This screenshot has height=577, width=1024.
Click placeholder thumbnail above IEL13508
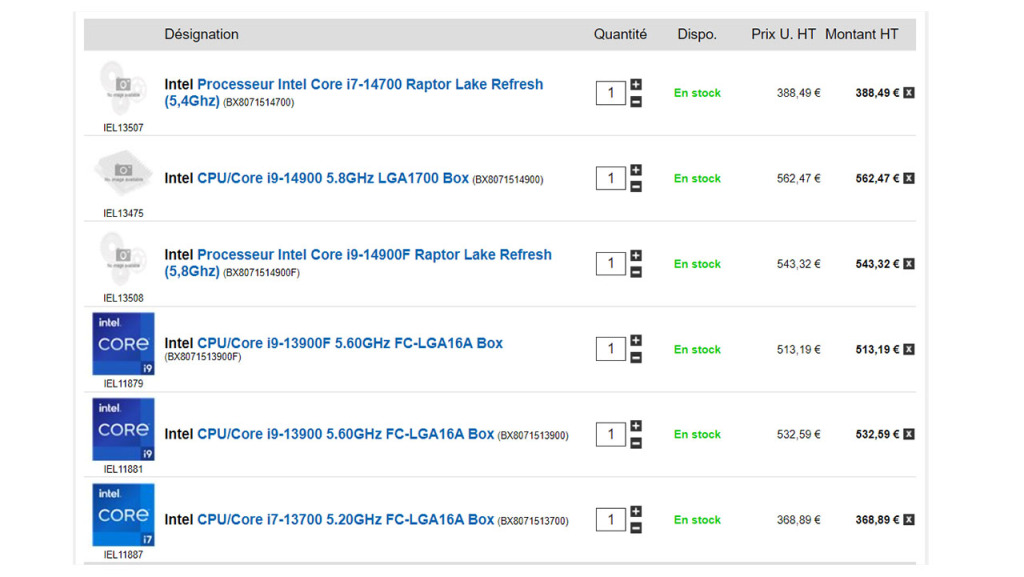click(x=123, y=259)
